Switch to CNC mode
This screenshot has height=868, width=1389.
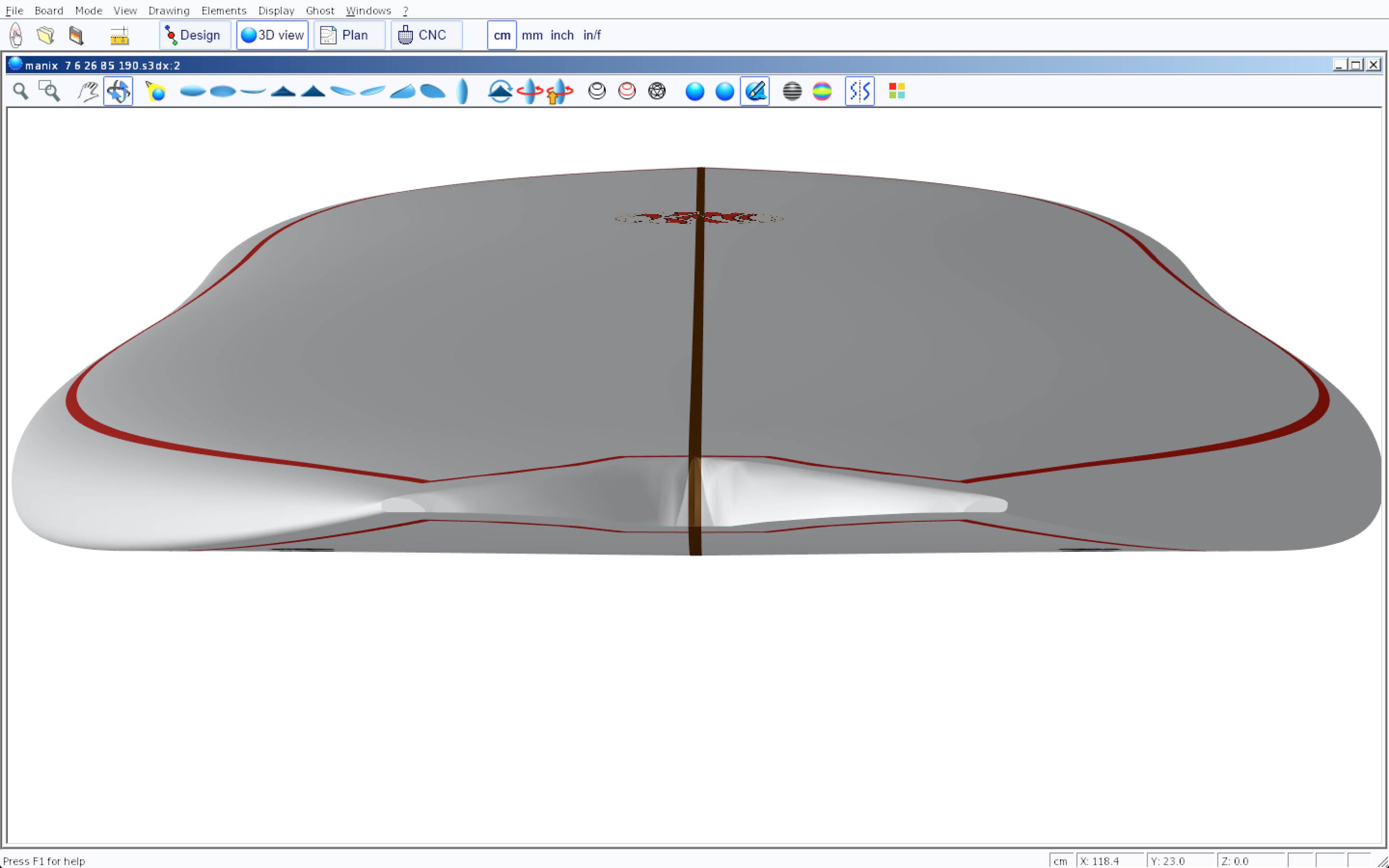pos(426,35)
